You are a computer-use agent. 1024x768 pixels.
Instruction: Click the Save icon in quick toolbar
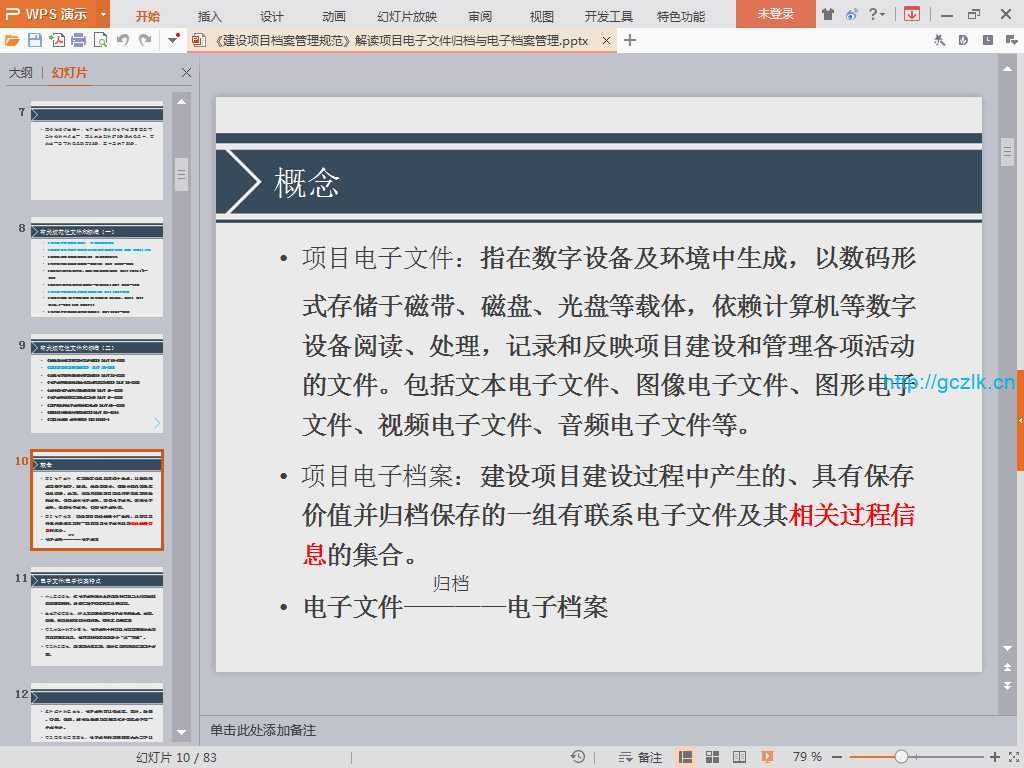pyautogui.click(x=35, y=40)
